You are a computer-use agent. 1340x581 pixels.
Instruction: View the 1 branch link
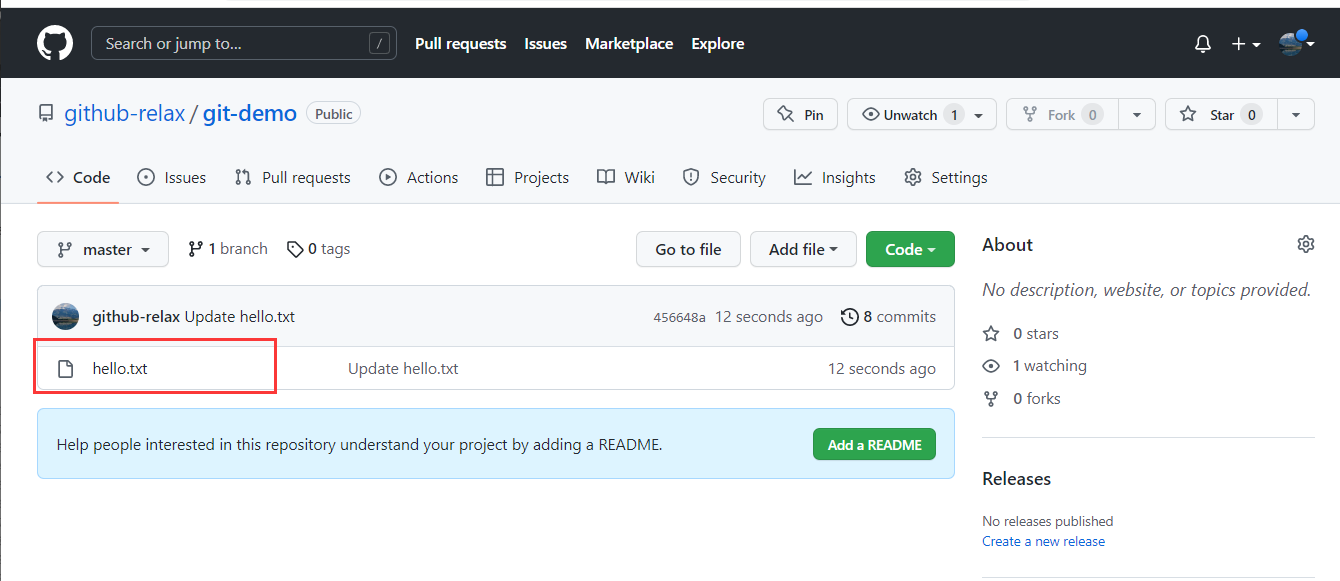coord(228,249)
